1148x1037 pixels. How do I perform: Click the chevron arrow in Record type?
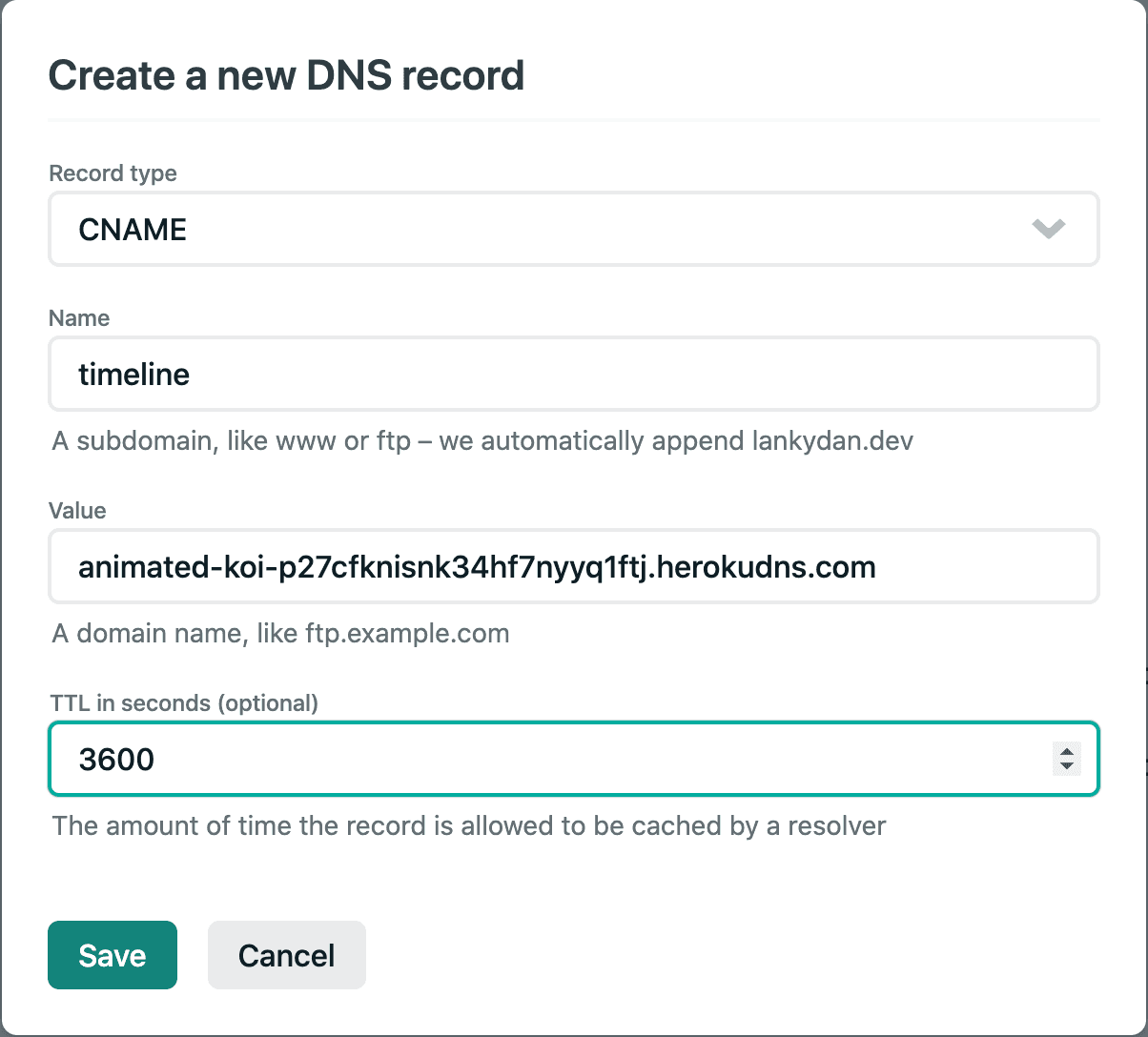click(x=1048, y=230)
